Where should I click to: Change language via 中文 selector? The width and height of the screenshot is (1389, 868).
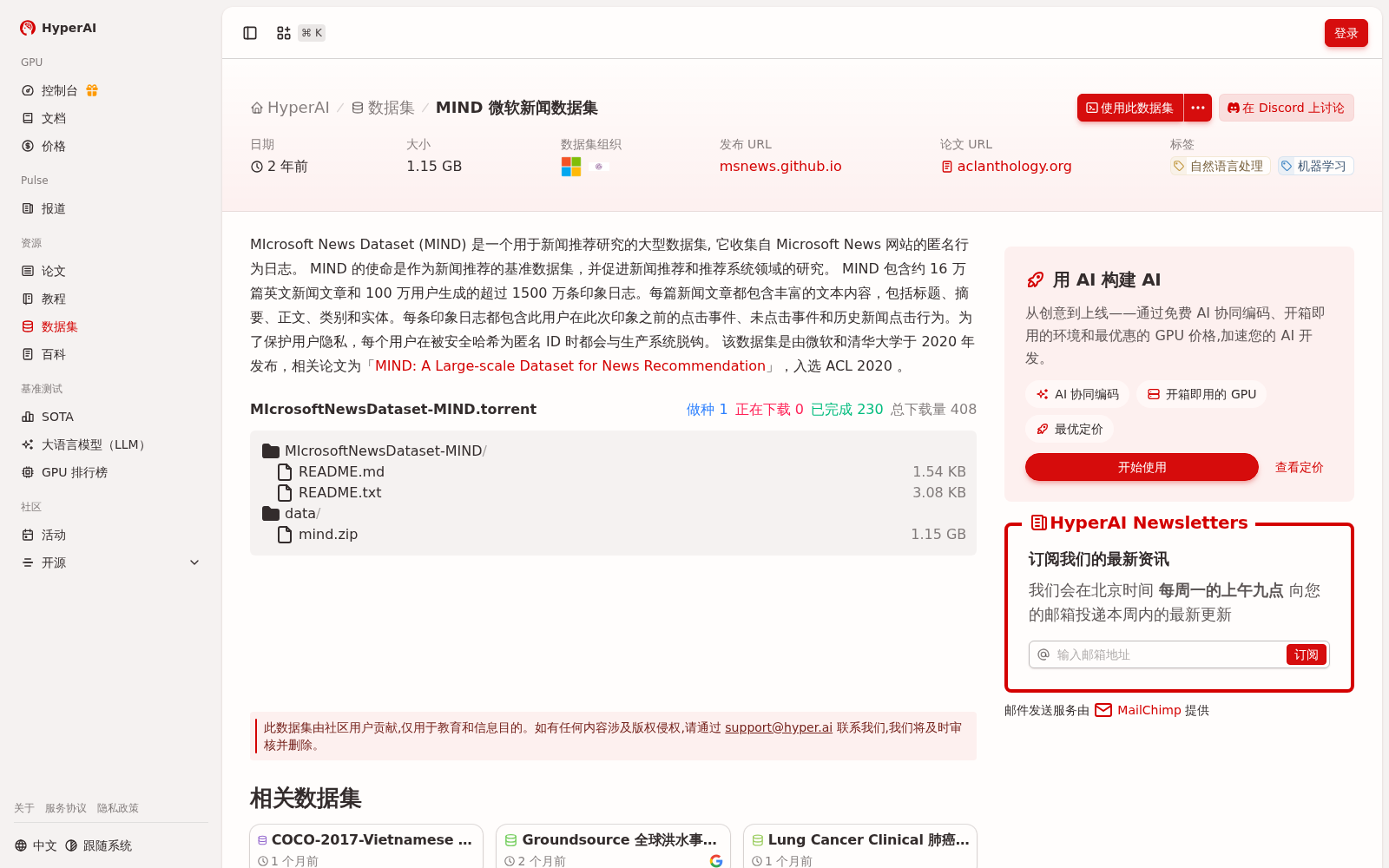click(x=36, y=845)
